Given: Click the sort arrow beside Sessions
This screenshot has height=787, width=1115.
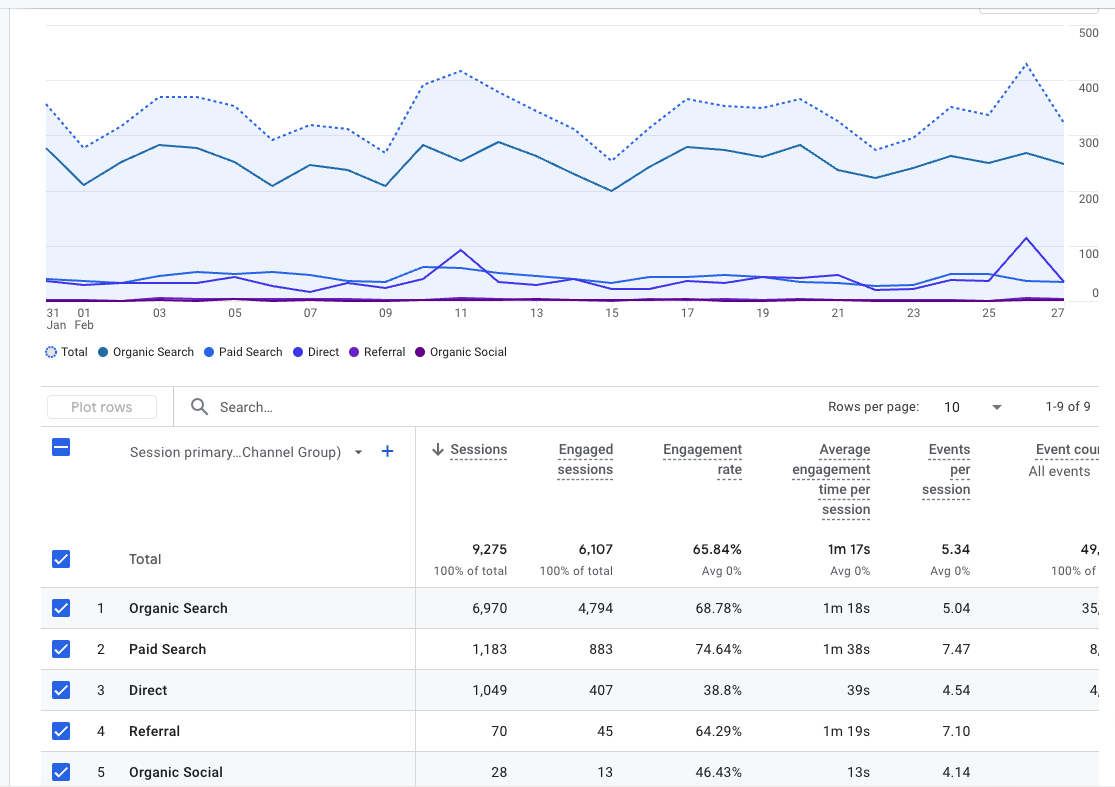Looking at the screenshot, I should (x=438, y=449).
